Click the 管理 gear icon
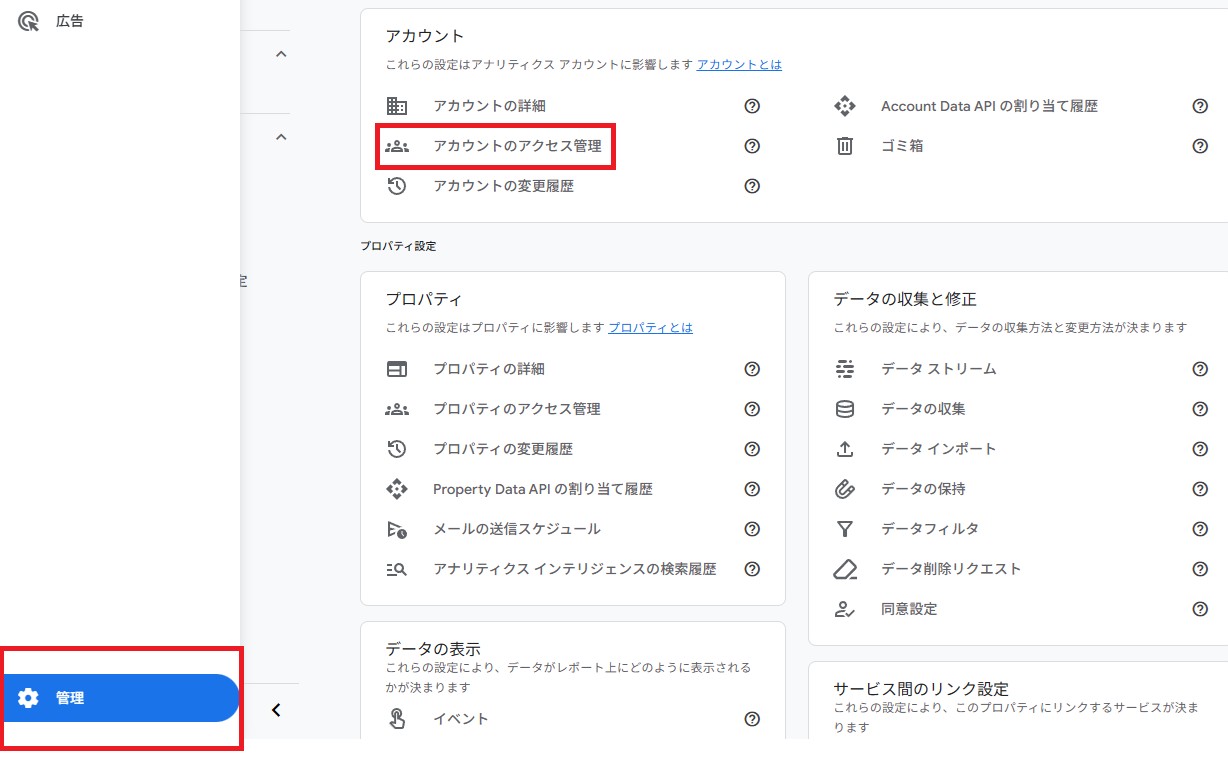 coord(28,698)
